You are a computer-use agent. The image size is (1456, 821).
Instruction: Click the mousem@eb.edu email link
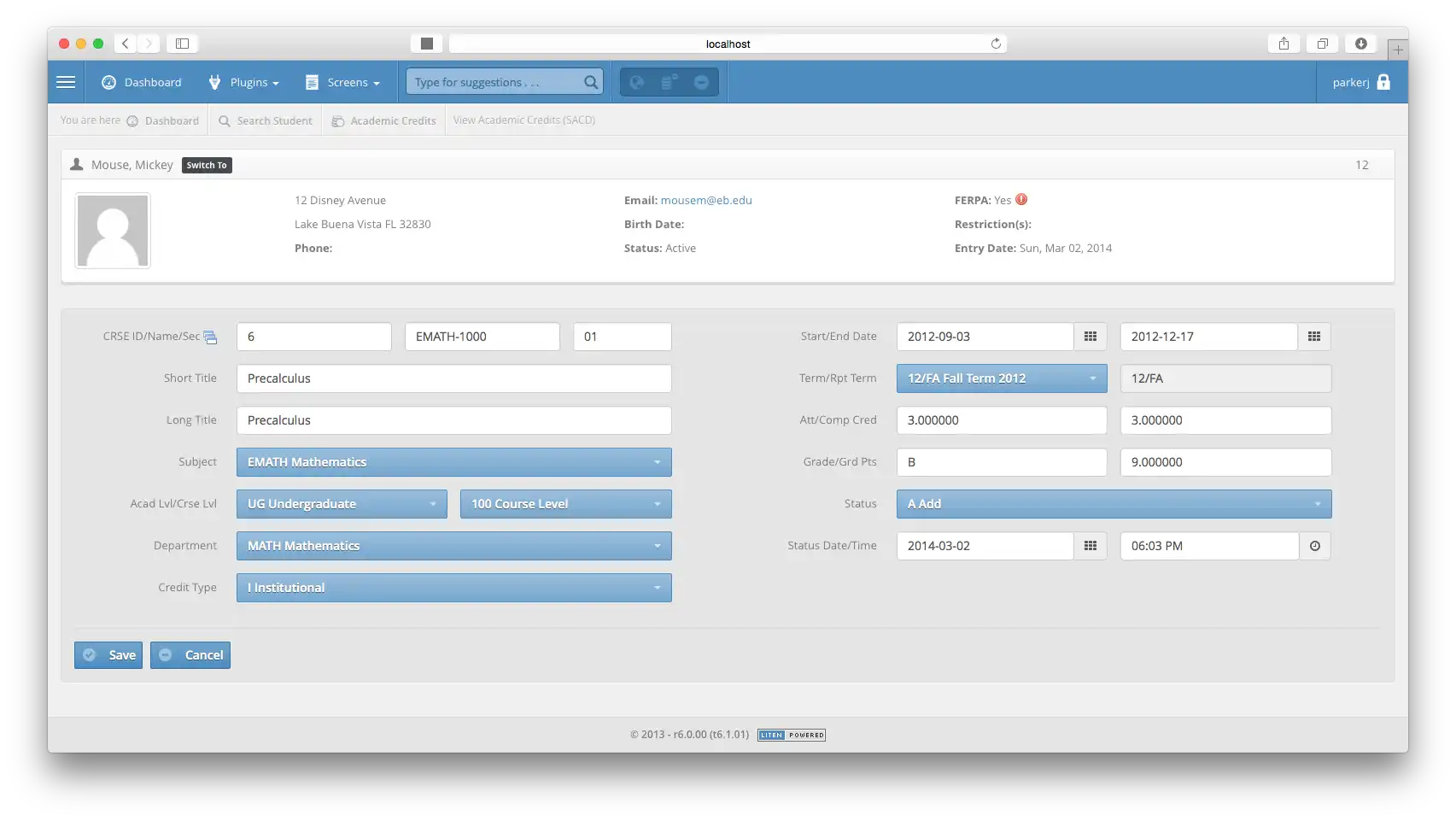(706, 199)
